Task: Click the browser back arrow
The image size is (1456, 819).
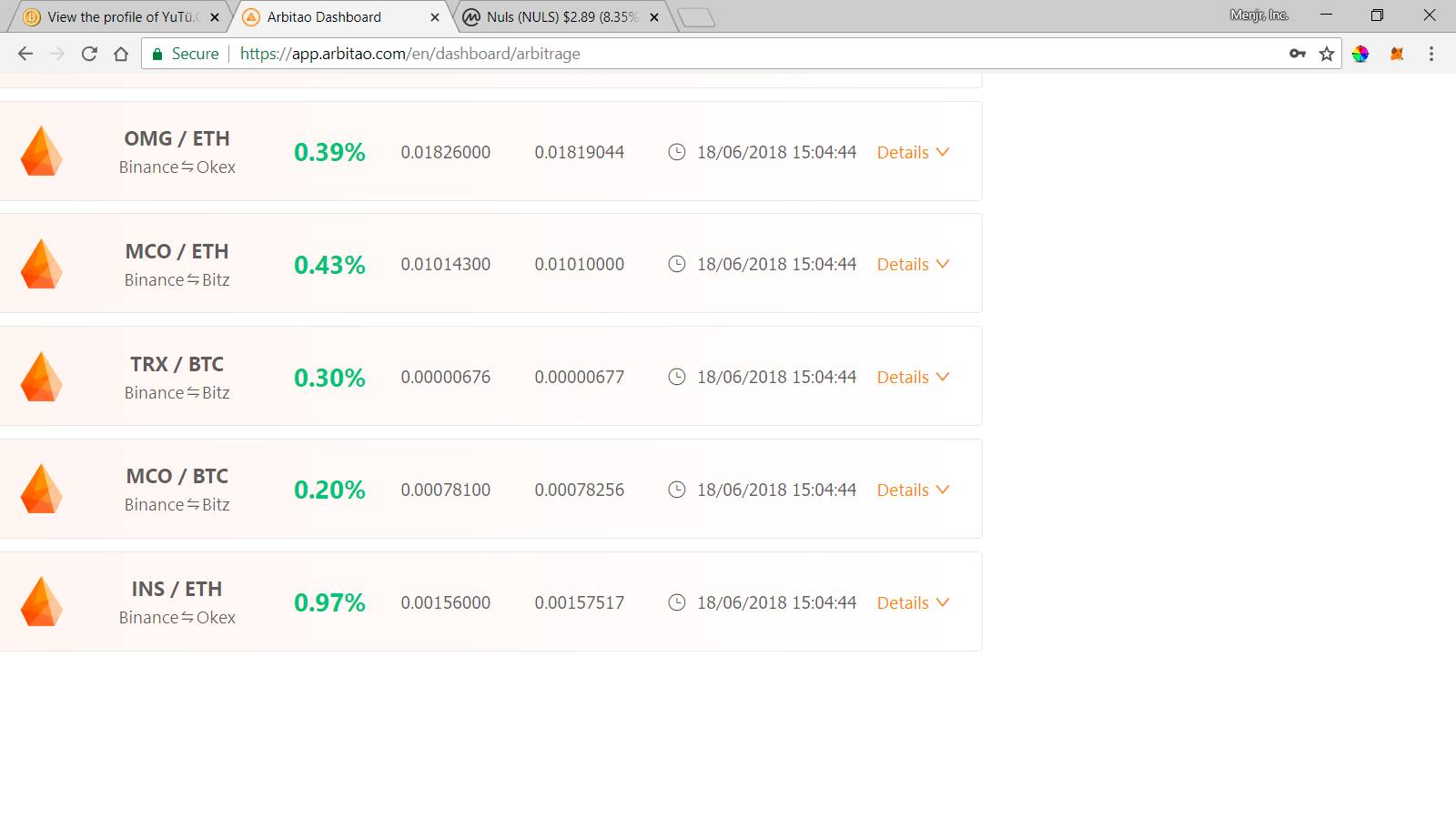Action: coord(25,54)
